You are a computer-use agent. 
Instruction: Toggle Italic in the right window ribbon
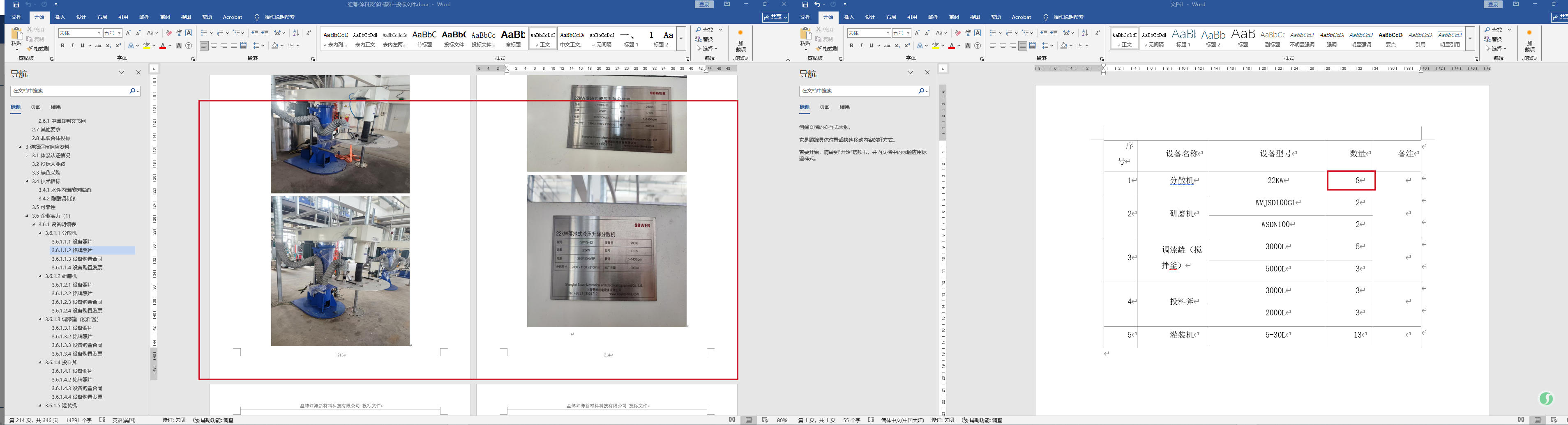click(x=861, y=46)
